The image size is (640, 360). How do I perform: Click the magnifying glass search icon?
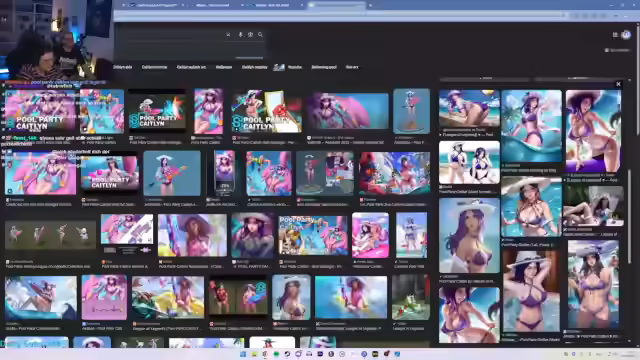point(260,35)
